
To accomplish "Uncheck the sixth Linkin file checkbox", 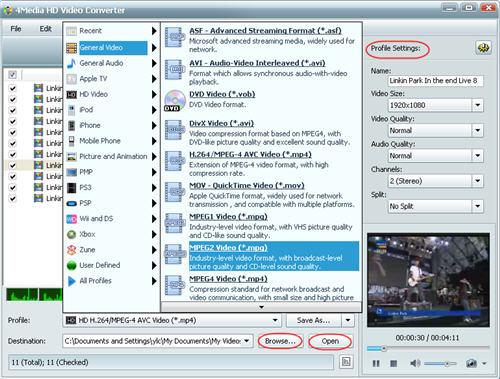I will coord(12,143).
